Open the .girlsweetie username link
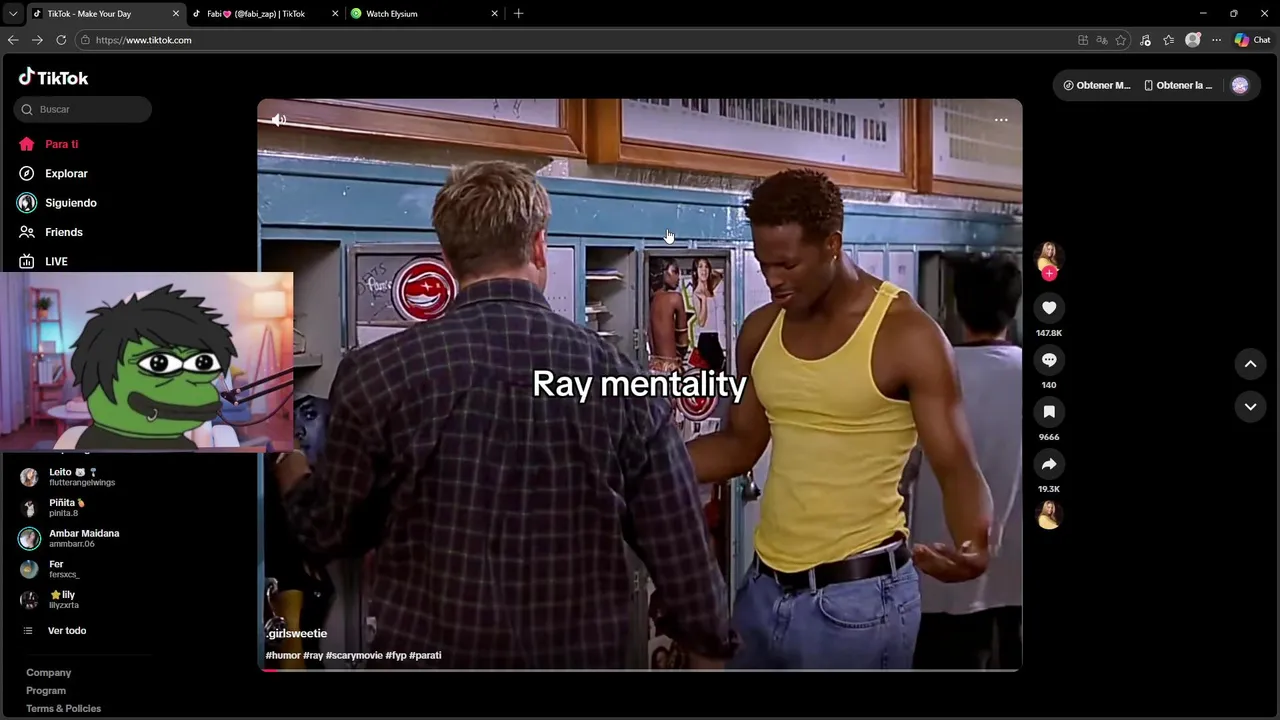The image size is (1280, 720). (297, 634)
